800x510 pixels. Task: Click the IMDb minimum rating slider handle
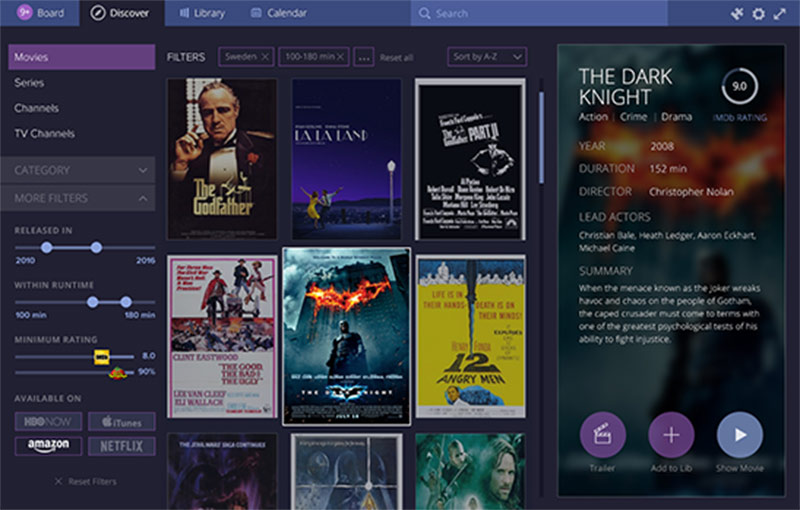[101, 356]
